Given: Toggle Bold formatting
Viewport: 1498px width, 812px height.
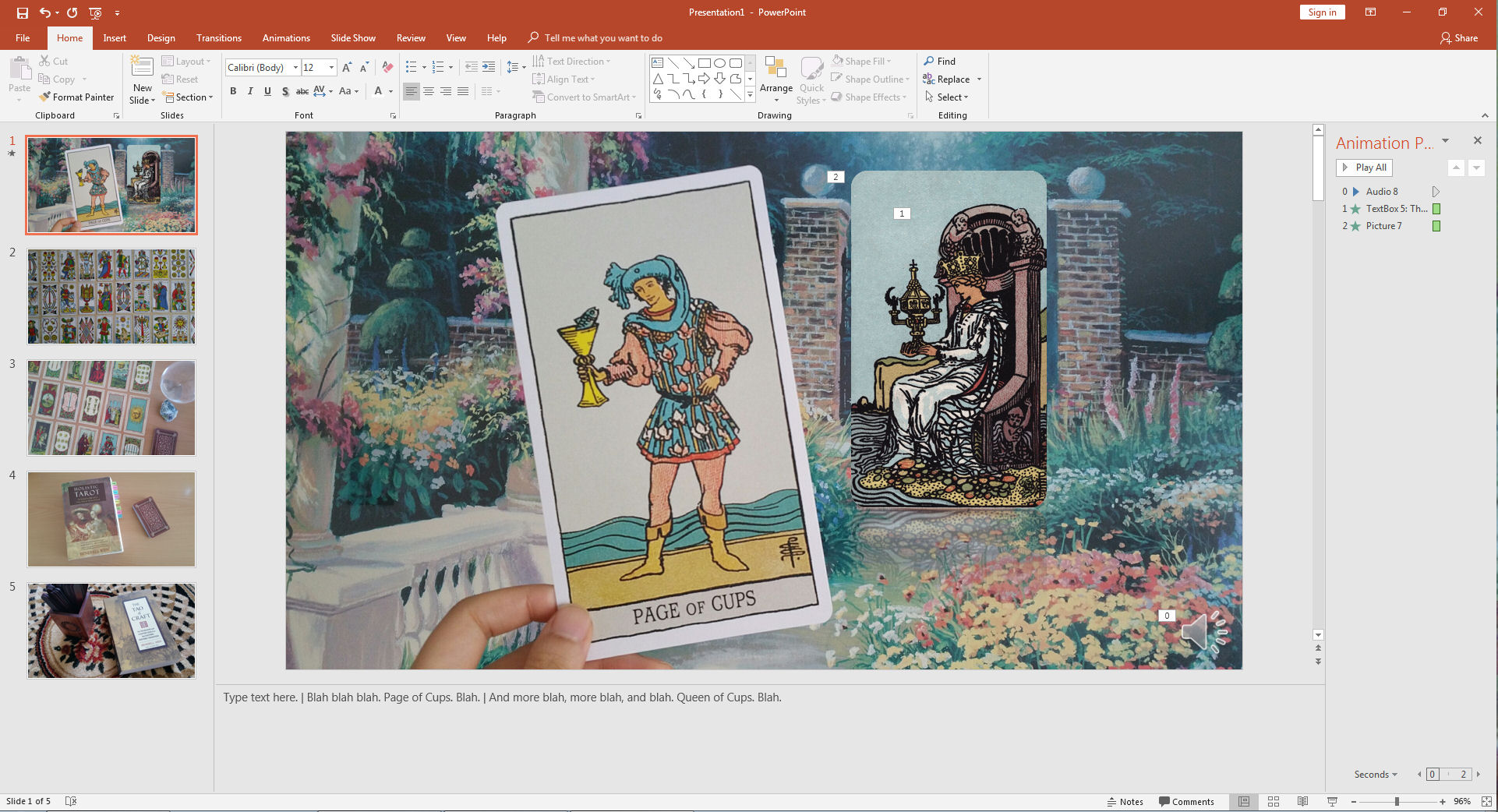Looking at the screenshot, I should (x=233, y=91).
